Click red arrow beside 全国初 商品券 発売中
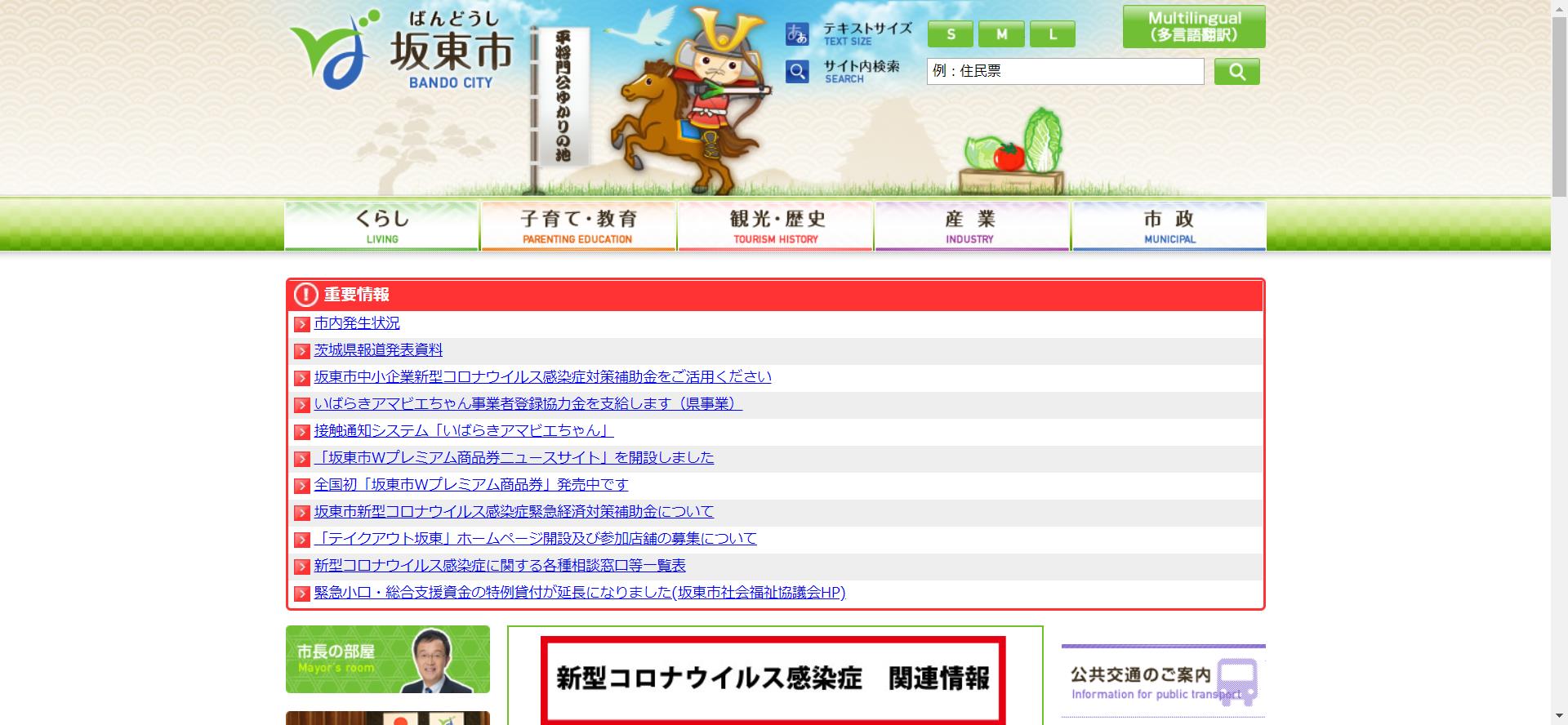The height and width of the screenshot is (725, 1568). [302, 487]
